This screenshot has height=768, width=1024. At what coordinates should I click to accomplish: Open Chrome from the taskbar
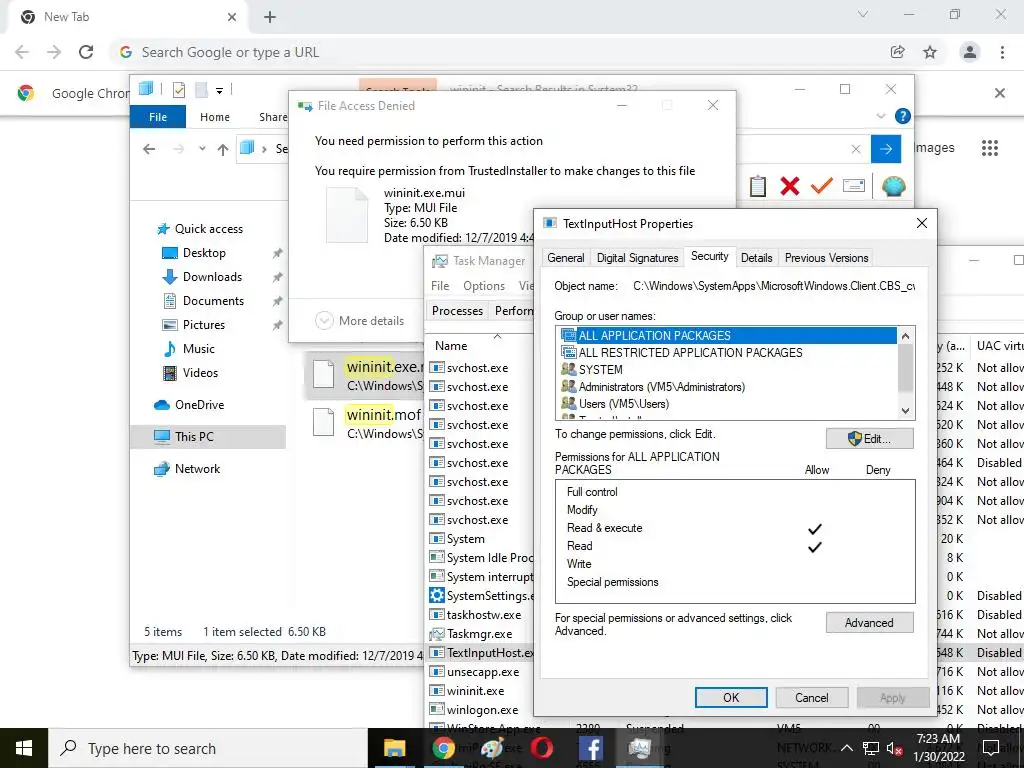coord(443,748)
